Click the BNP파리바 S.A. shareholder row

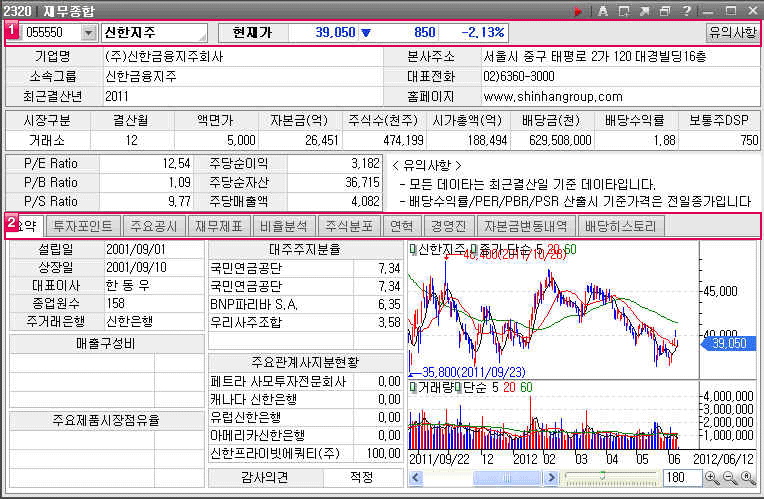coord(306,305)
